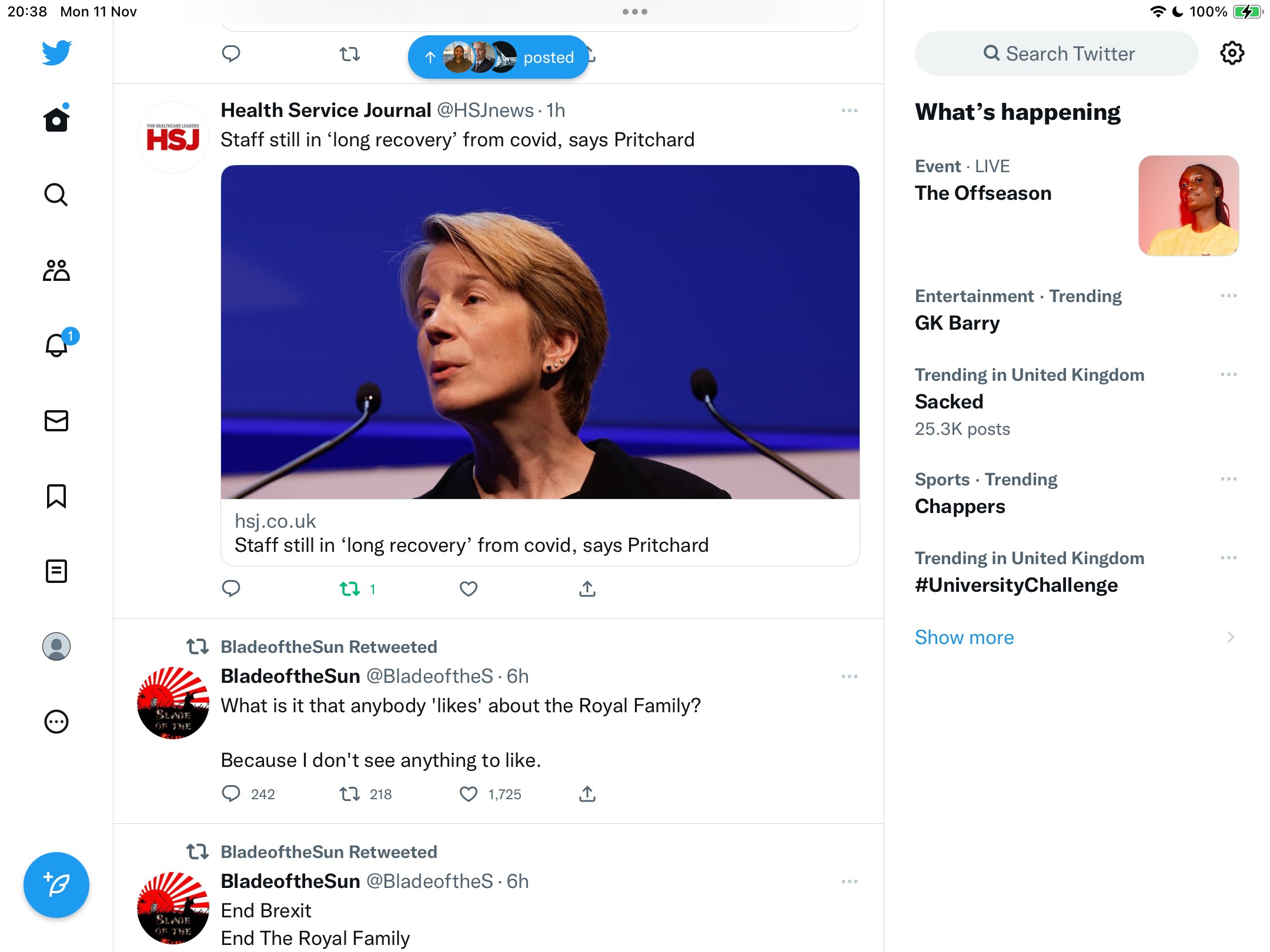The width and height of the screenshot is (1270, 952).
Task: Open more options for HSJnews tweet
Action: coord(850,110)
